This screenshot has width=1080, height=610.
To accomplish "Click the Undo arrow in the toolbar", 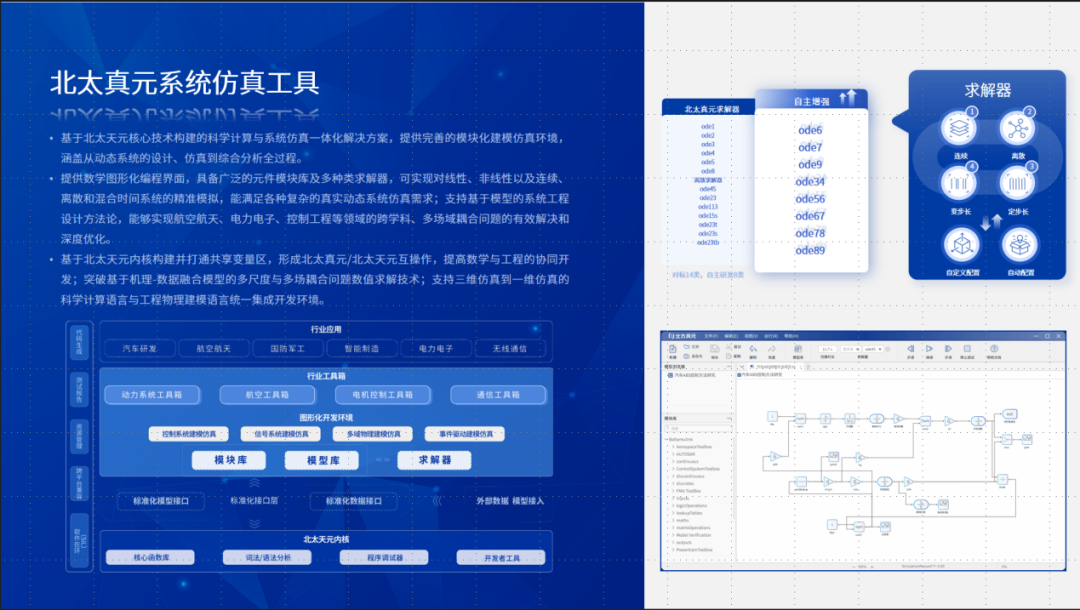I will [x=754, y=348].
